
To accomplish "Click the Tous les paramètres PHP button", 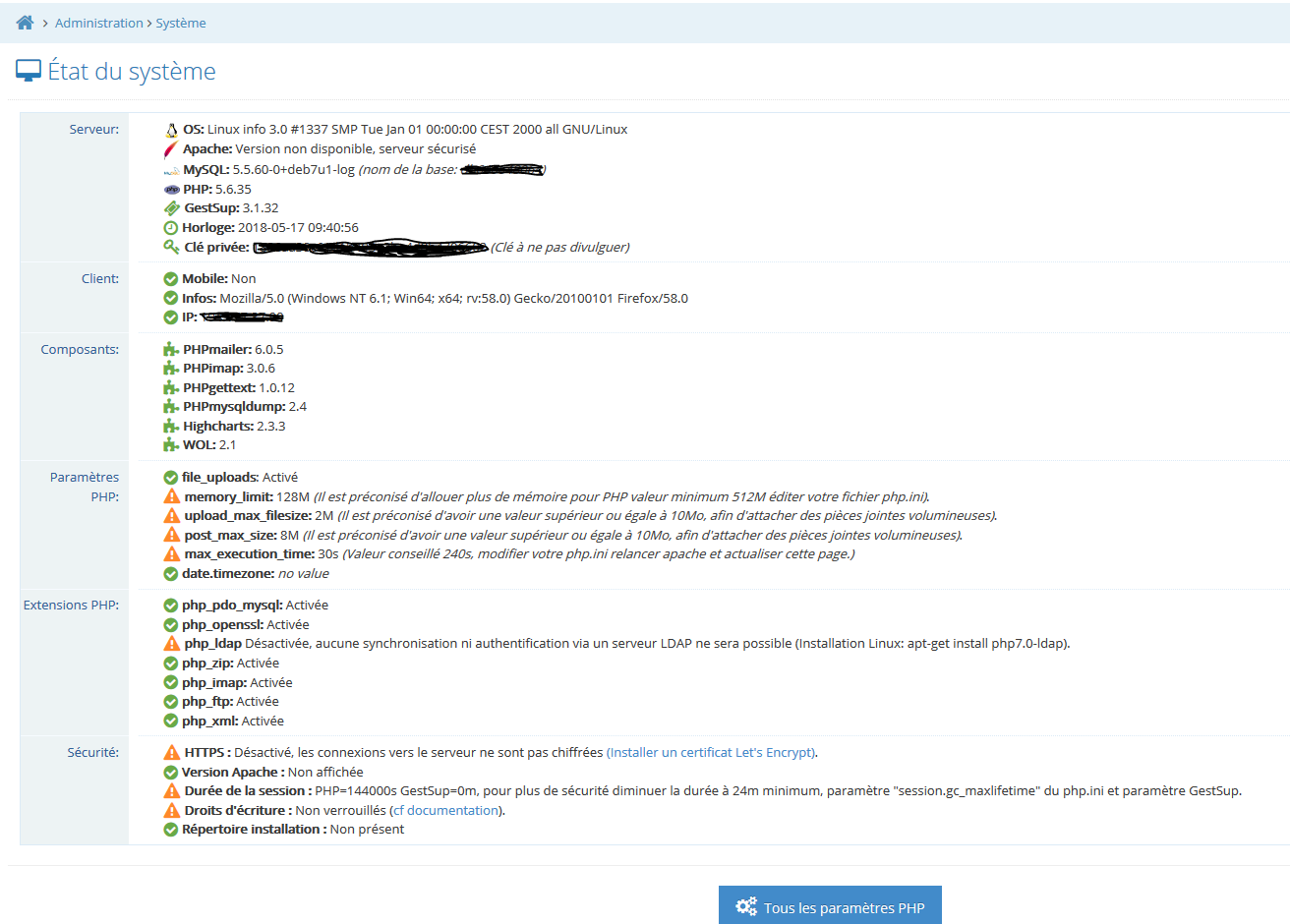I will coord(830,906).
